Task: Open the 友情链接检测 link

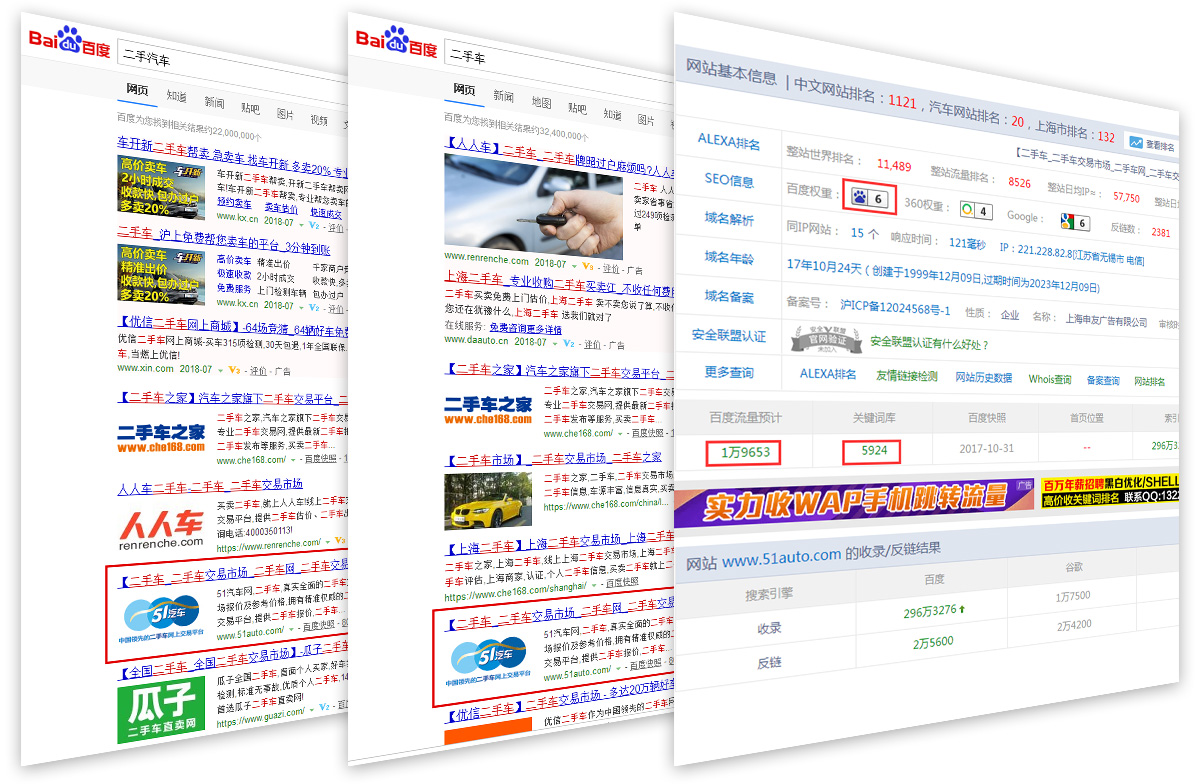Action: [x=906, y=376]
